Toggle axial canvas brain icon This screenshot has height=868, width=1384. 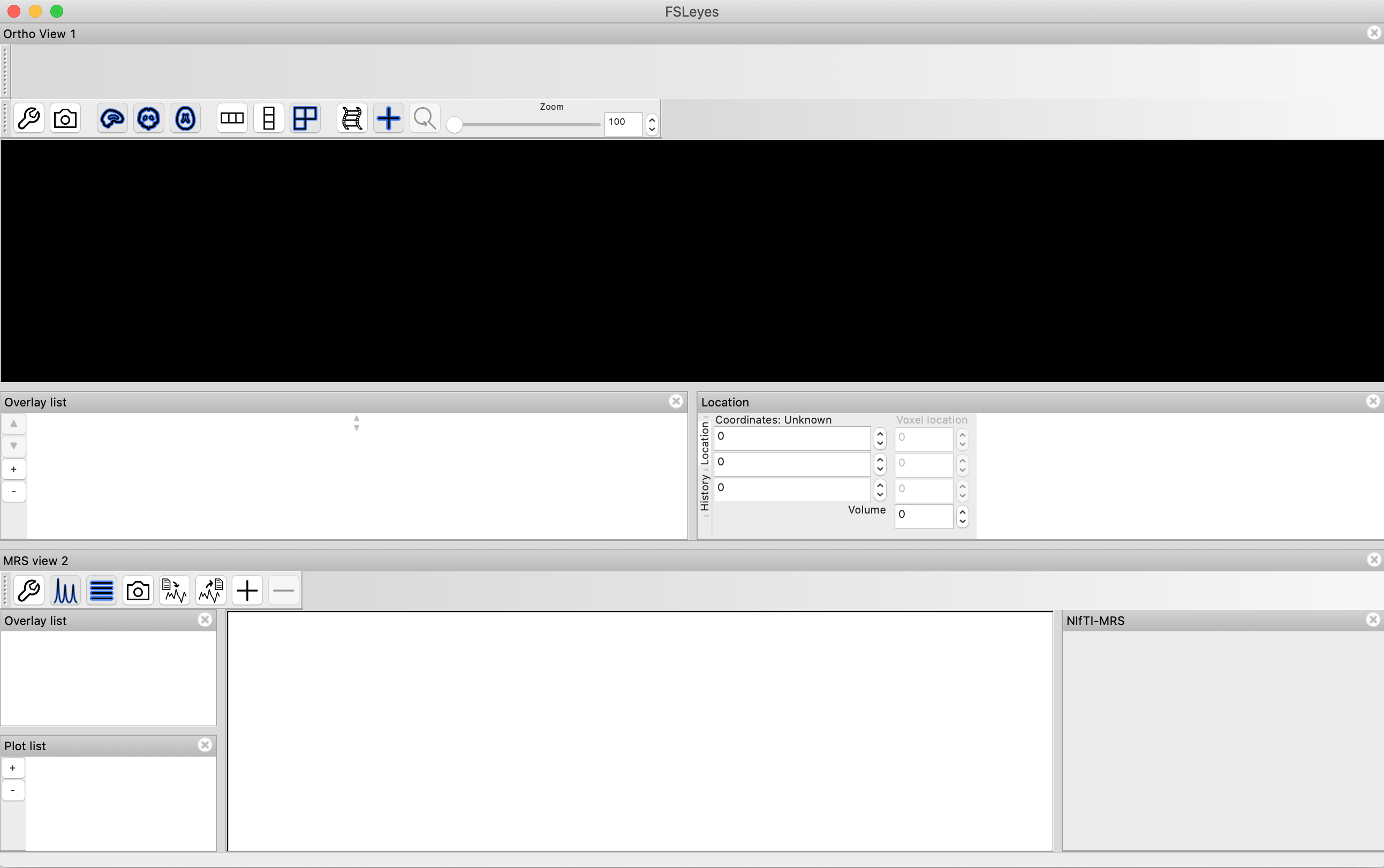click(x=185, y=119)
